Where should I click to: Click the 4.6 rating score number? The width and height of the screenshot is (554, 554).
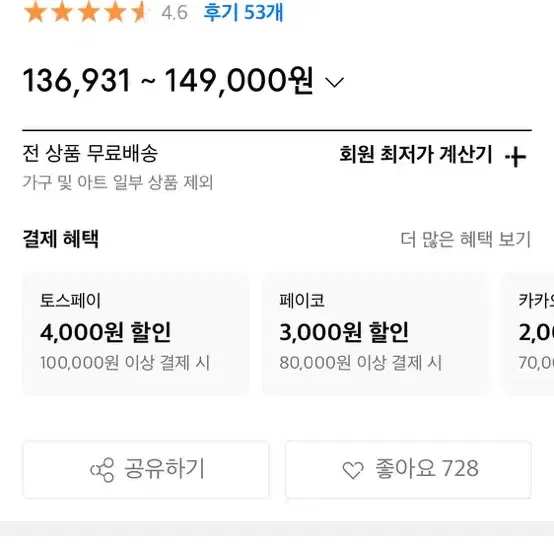point(175,13)
